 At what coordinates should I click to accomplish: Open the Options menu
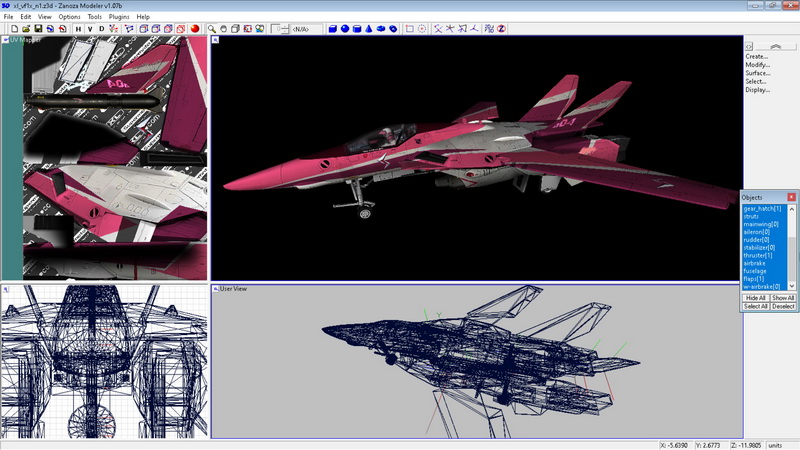point(69,17)
